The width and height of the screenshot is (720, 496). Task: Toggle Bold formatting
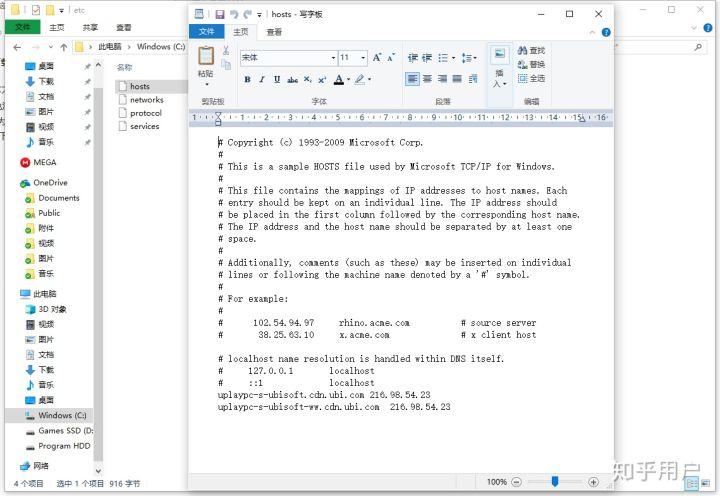(x=248, y=79)
